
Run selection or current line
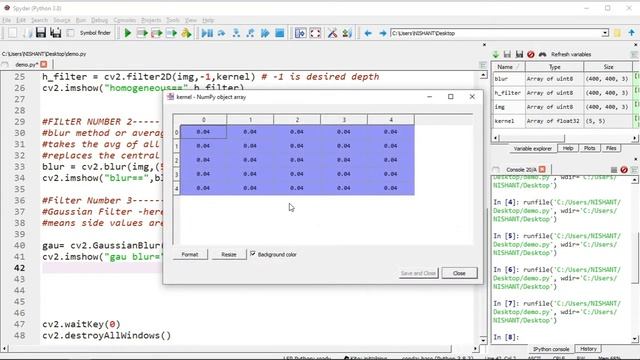[x=171, y=33]
